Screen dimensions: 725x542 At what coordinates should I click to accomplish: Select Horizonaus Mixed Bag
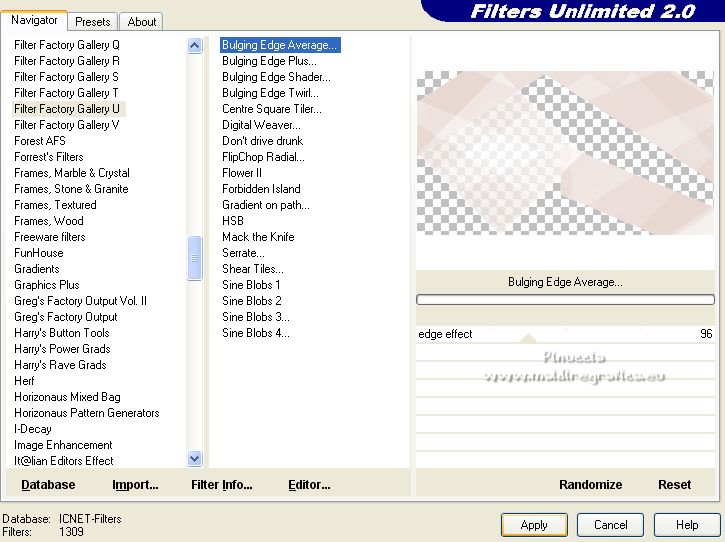pyautogui.click(x=67, y=397)
